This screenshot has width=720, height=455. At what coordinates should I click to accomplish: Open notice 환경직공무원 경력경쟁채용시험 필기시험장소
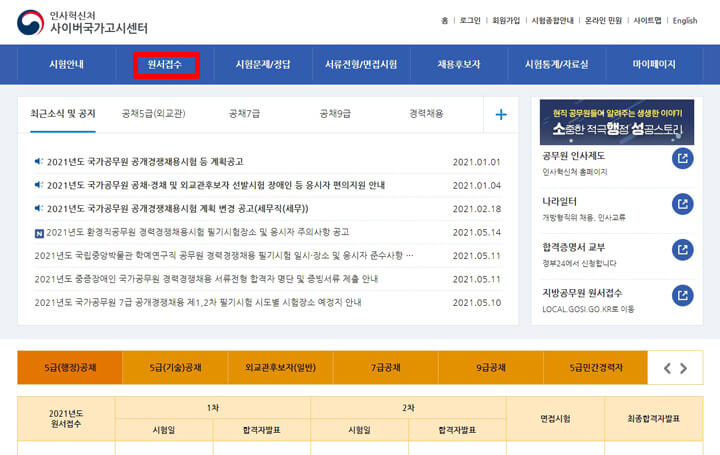198,232
